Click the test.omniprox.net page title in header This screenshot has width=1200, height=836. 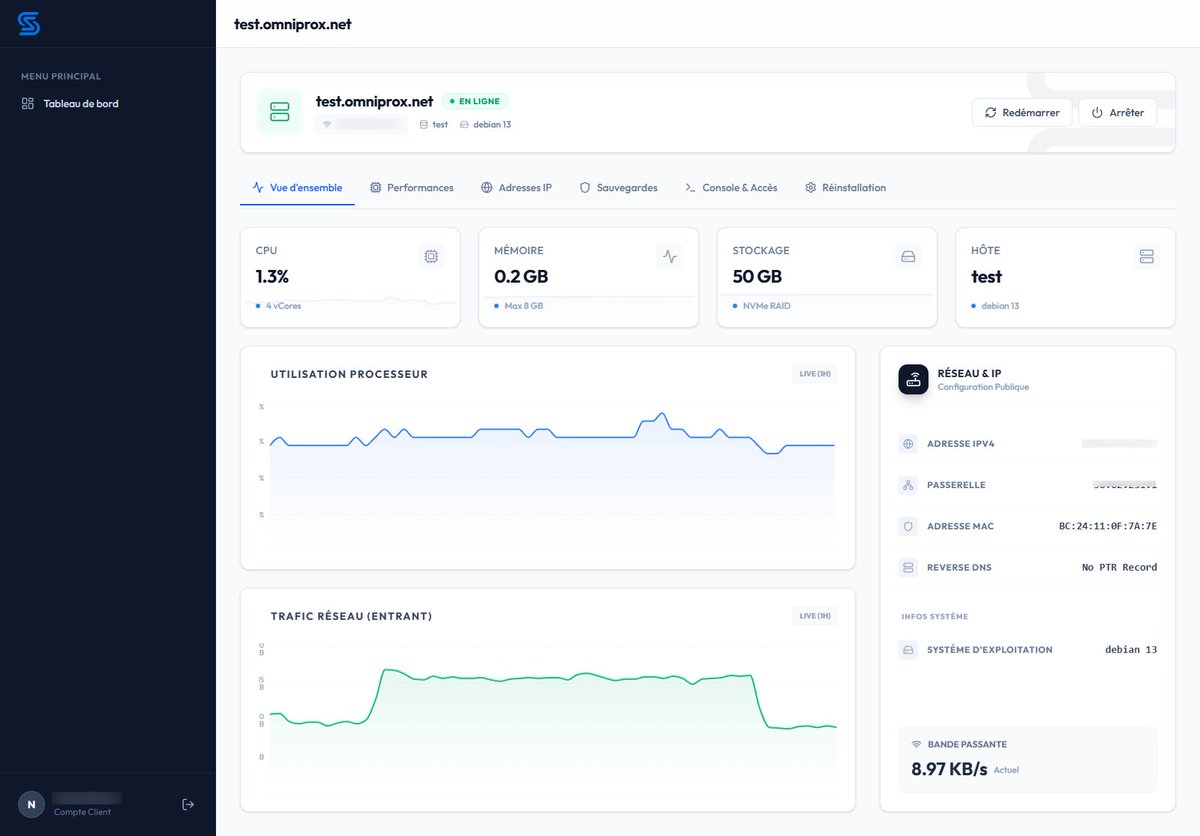tap(293, 24)
